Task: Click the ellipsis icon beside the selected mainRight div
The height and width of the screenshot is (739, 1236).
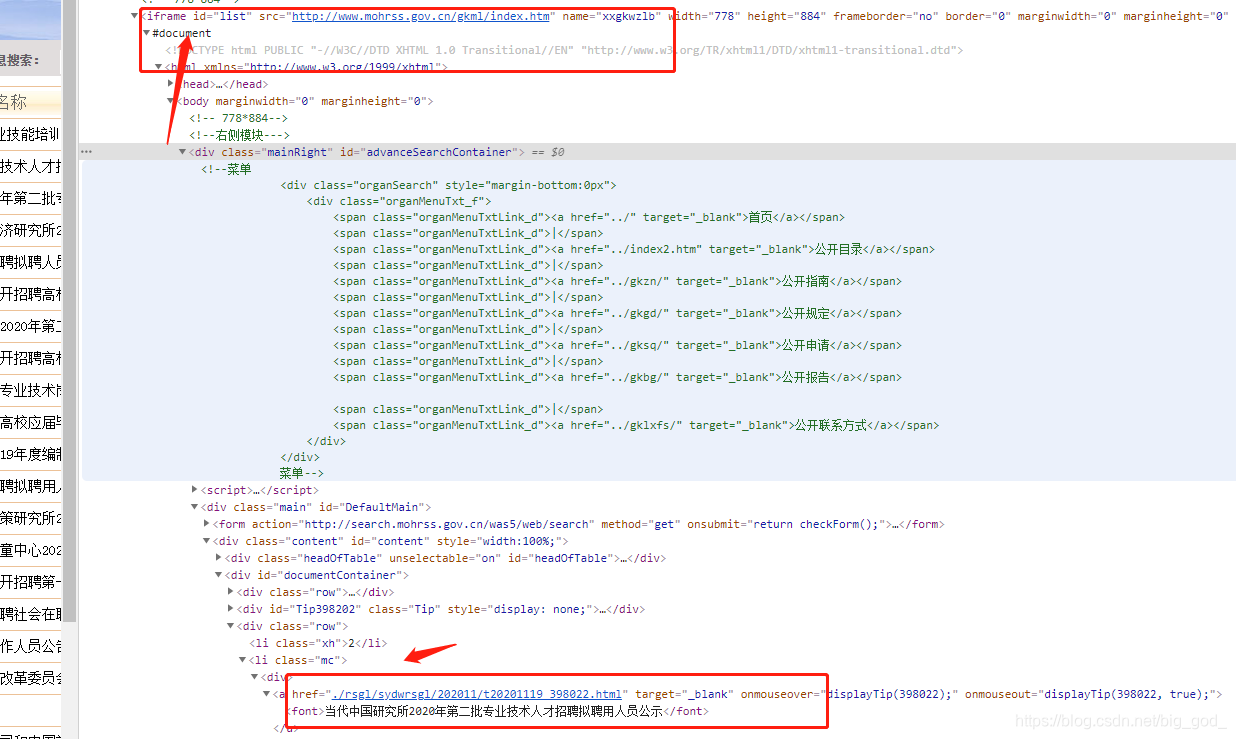Action: pyautogui.click(x=86, y=152)
